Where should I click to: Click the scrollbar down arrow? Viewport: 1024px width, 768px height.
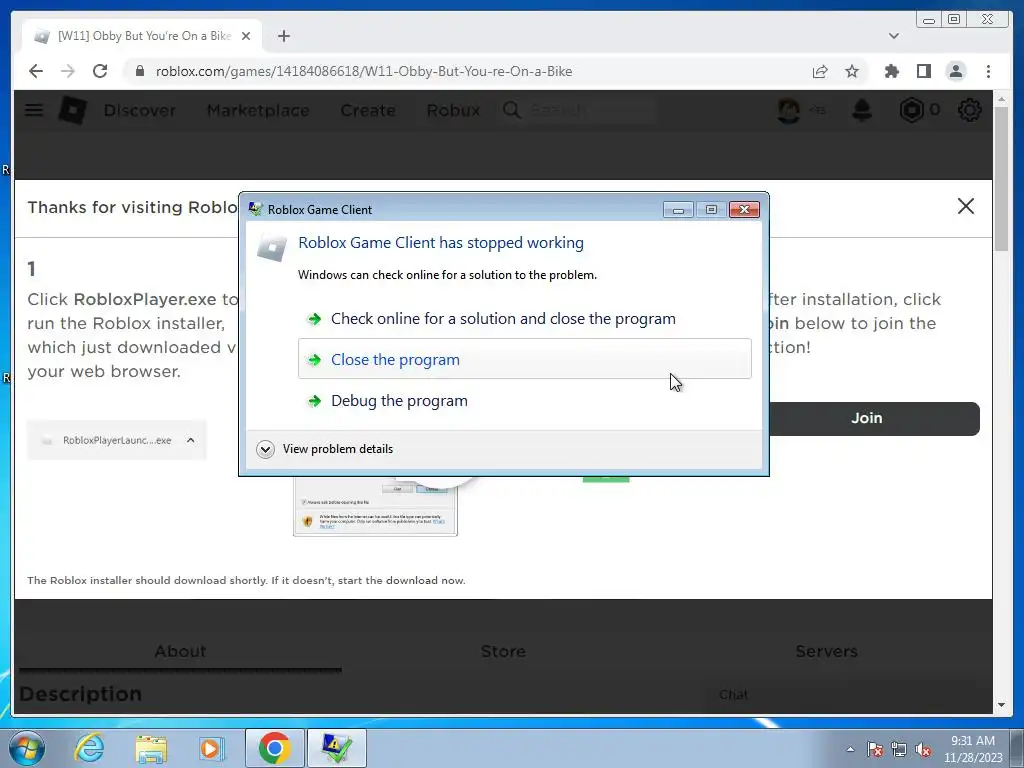point(1002,705)
